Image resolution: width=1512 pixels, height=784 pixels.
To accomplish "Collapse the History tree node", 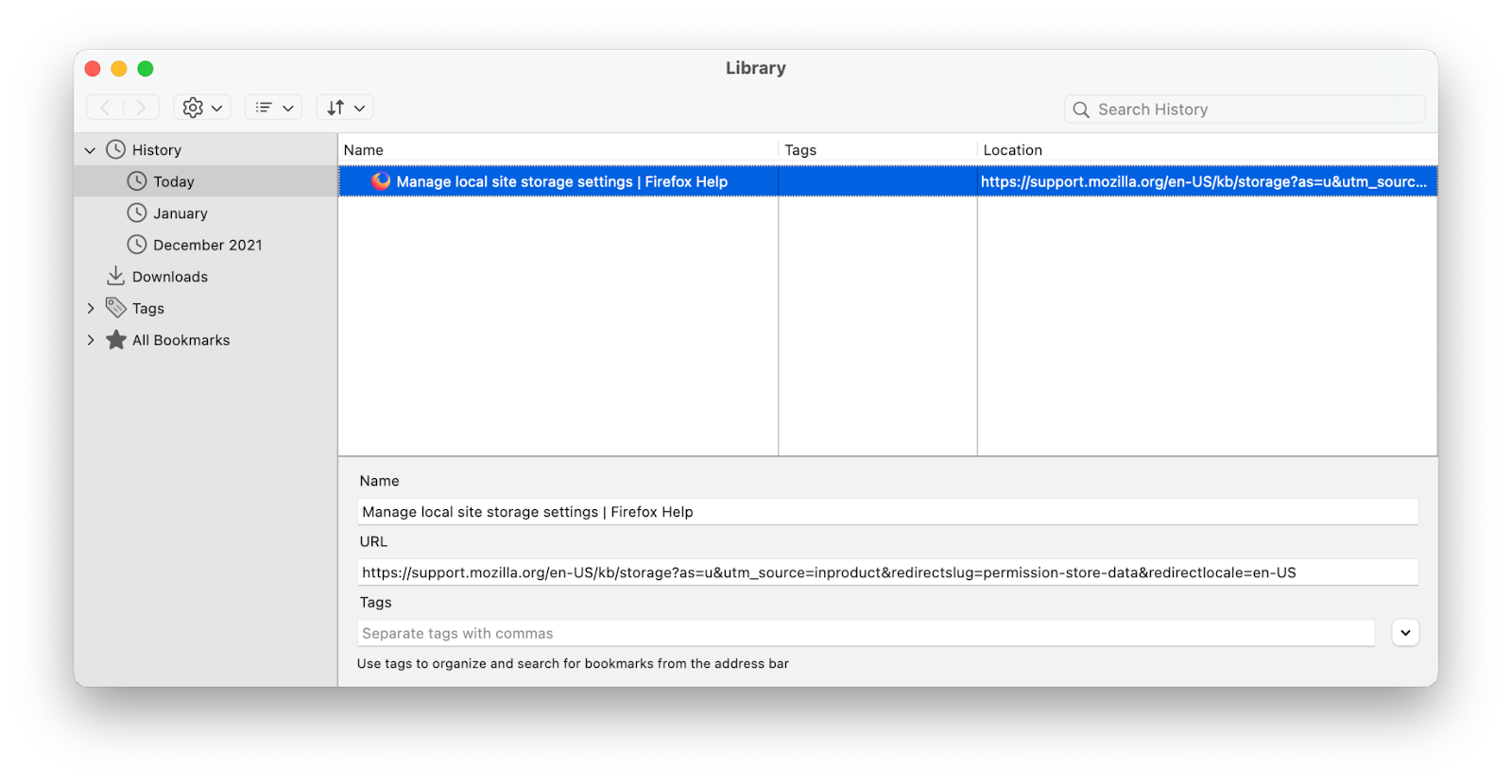I will (x=90, y=150).
